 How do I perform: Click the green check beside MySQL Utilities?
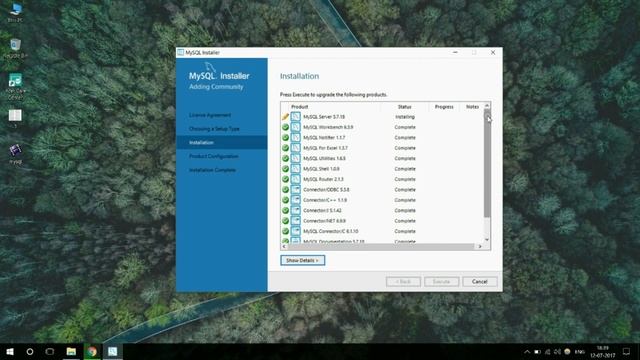point(285,158)
